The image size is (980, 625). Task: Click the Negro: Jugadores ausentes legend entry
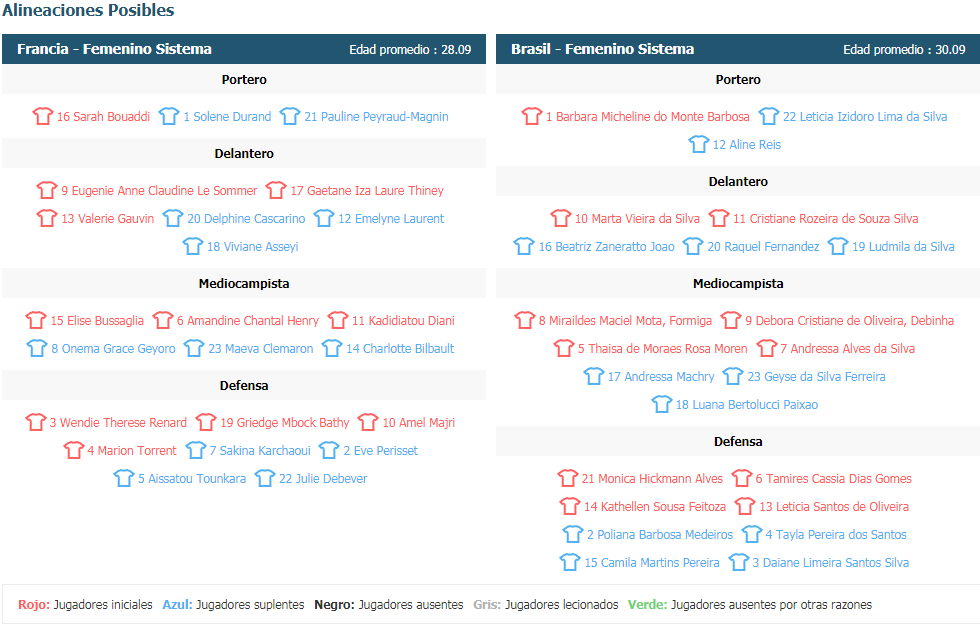[x=389, y=604]
